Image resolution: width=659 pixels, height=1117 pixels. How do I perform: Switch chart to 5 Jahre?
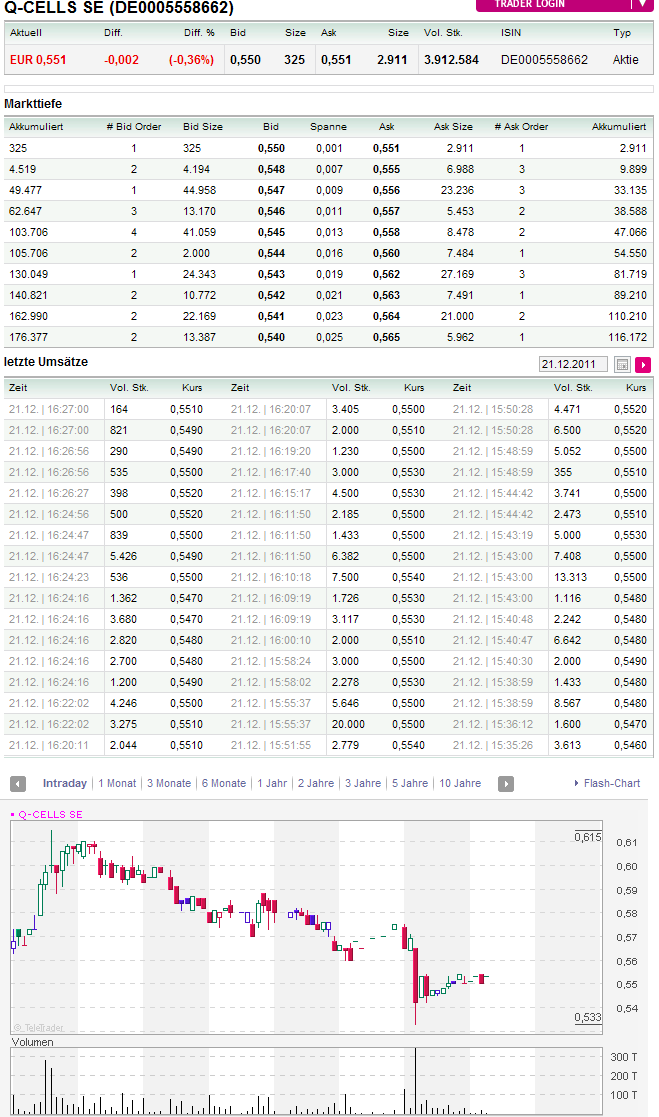[410, 783]
